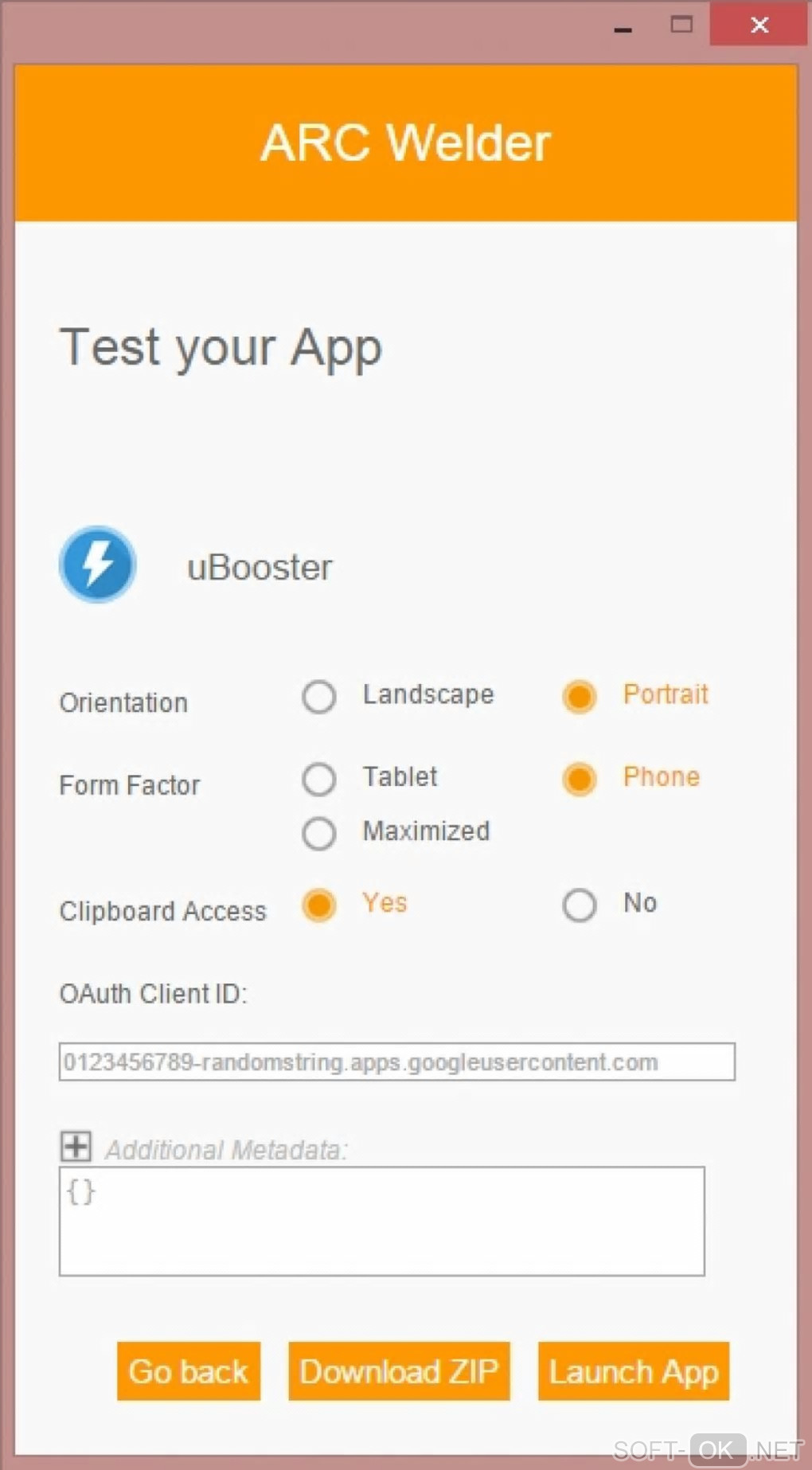812x1470 pixels.
Task: Click the OAuth Client ID input field
Action: tap(396, 1061)
